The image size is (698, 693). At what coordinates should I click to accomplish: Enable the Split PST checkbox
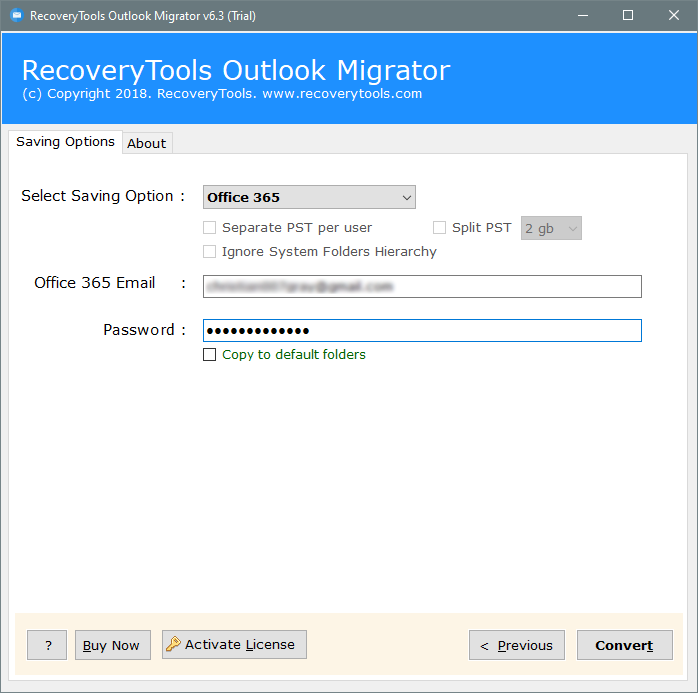(439, 227)
